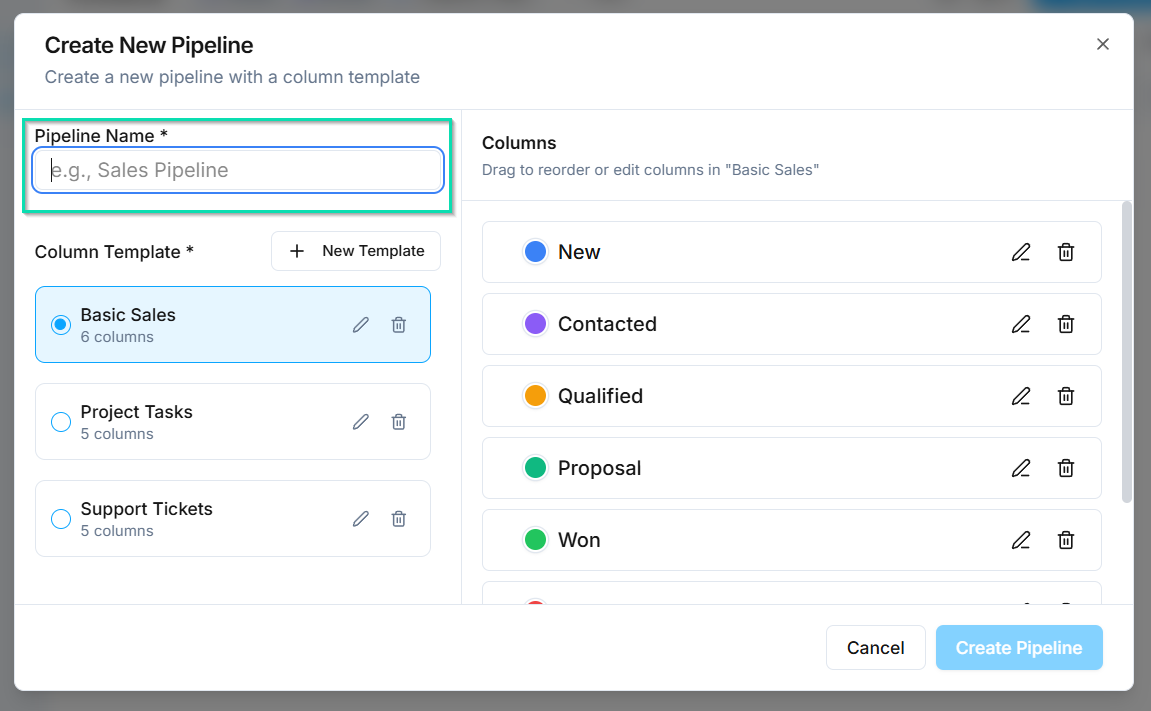The height and width of the screenshot is (711, 1151).
Task: Focus the Pipeline Name input field
Action: click(x=238, y=170)
